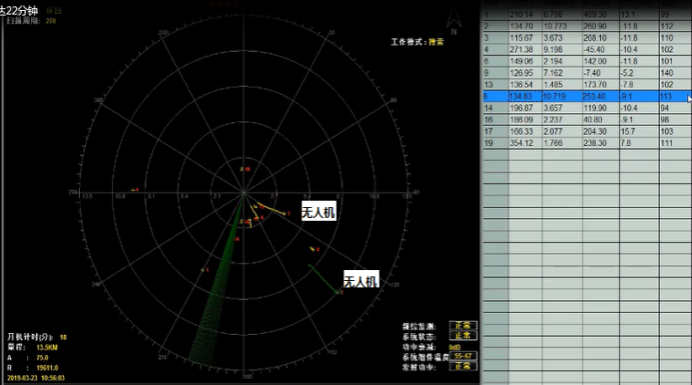The height and width of the screenshot is (385, 692).
Task: Select table row 19 with azimuth 354.12
Action: [x=587, y=143]
